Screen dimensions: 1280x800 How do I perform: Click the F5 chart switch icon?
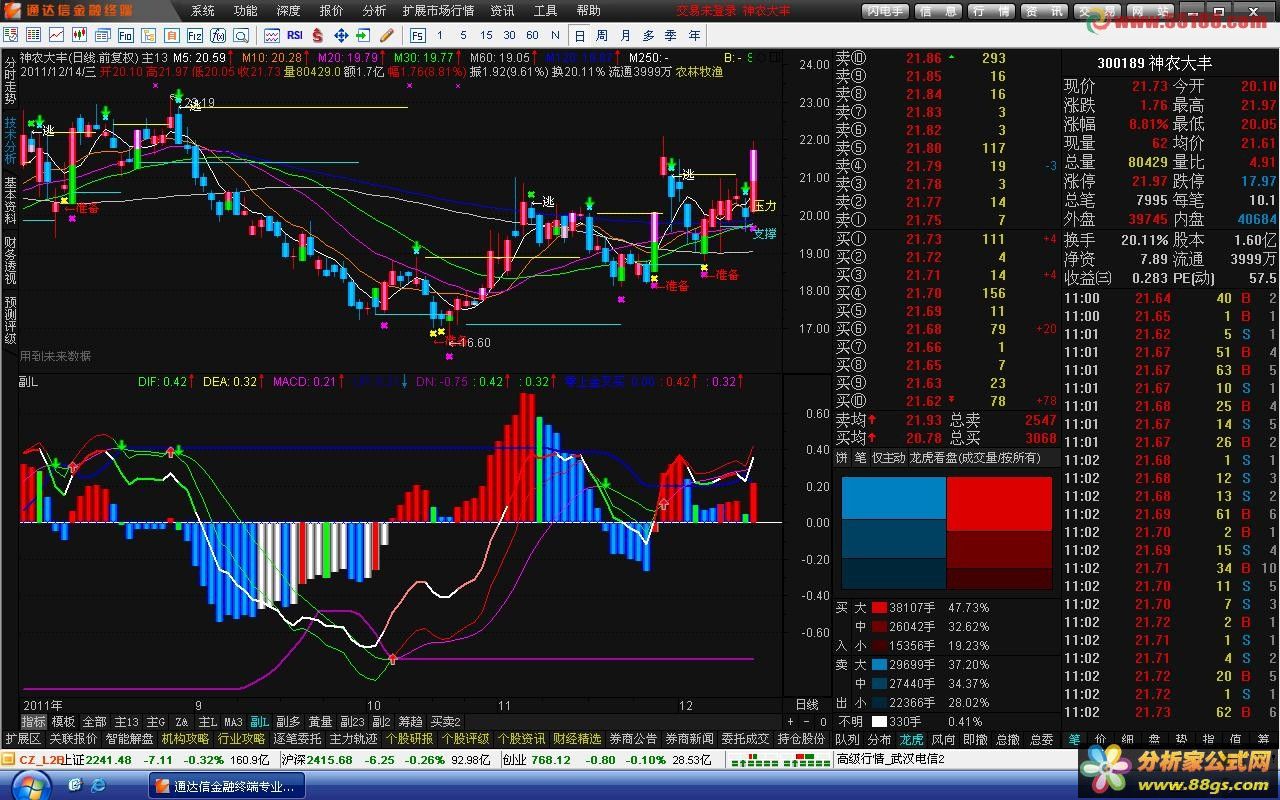point(418,35)
